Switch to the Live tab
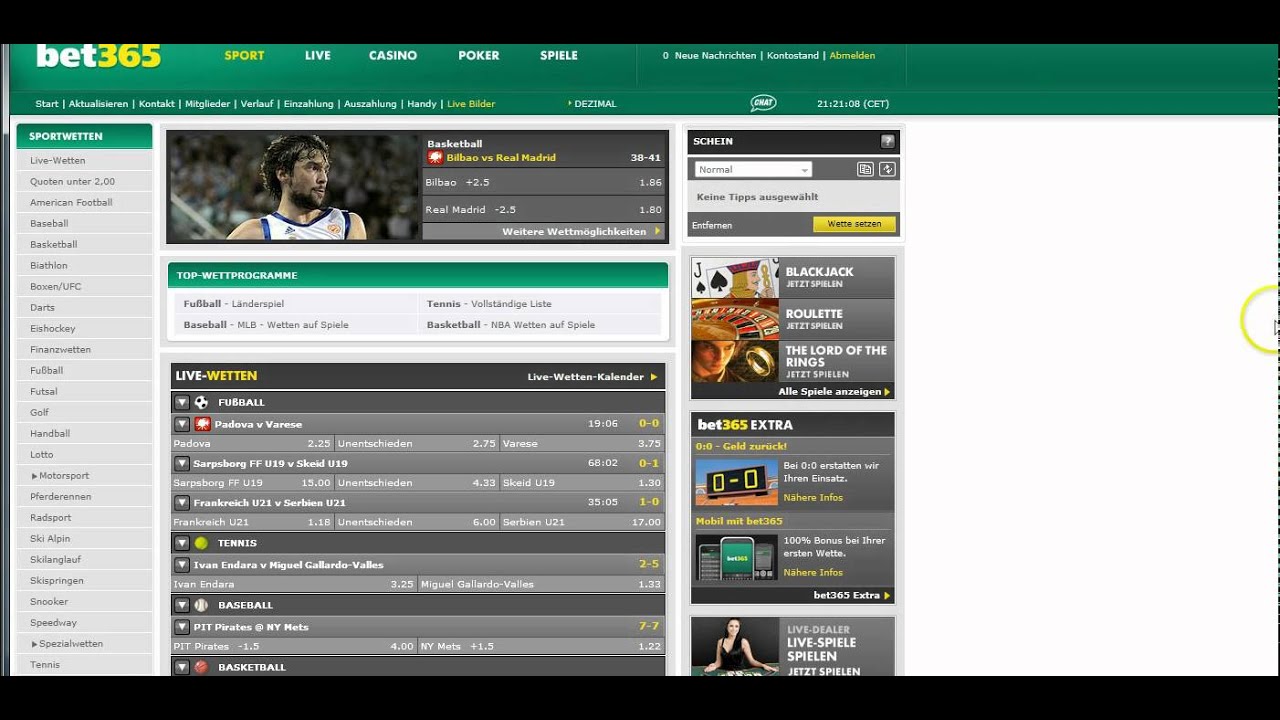The width and height of the screenshot is (1280, 720). point(318,55)
